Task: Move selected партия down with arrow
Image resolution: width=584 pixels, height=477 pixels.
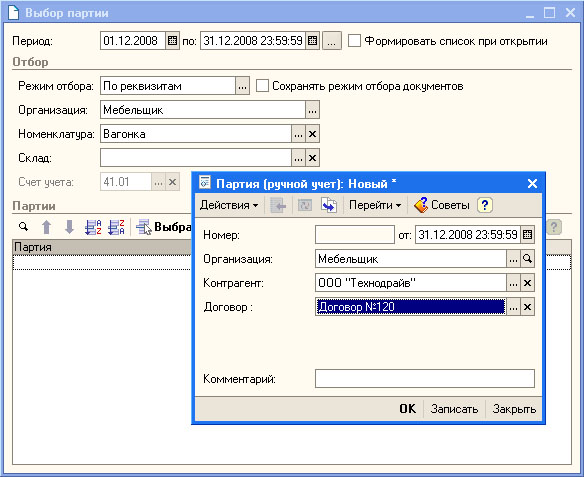Action: point(69,227)
